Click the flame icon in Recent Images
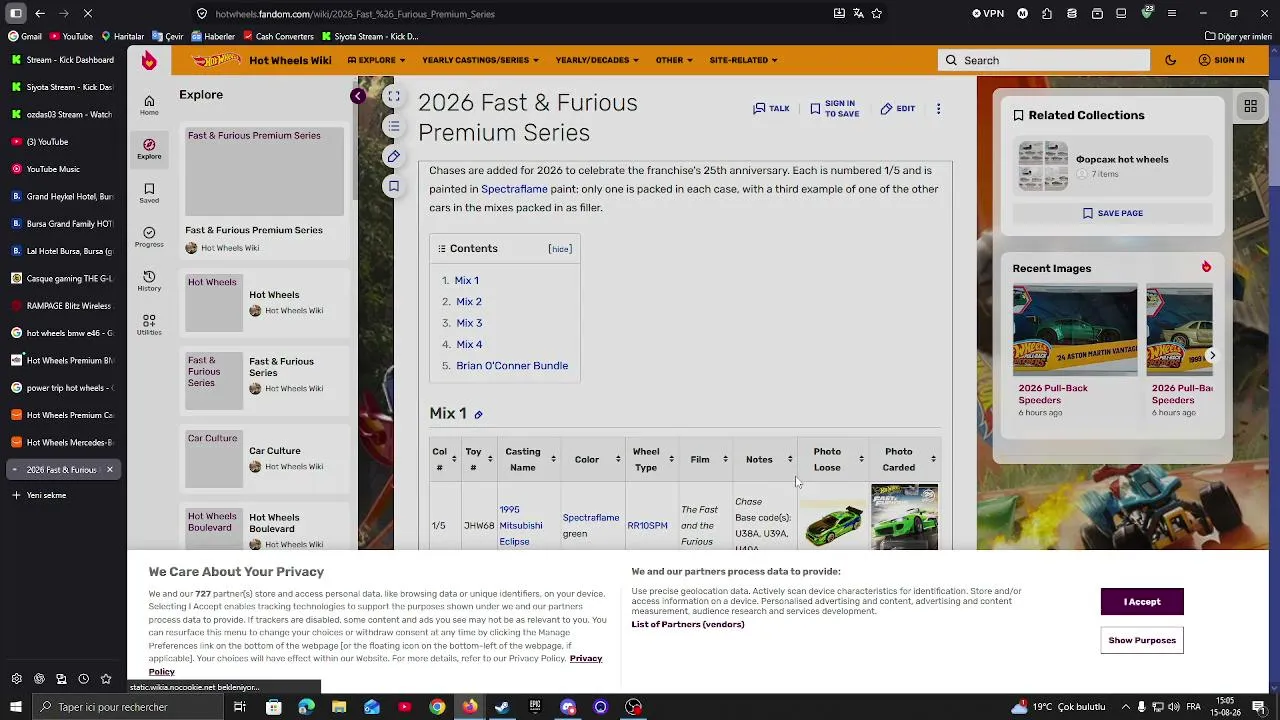Screen dimensions: 1280x720 (1206, 267)
